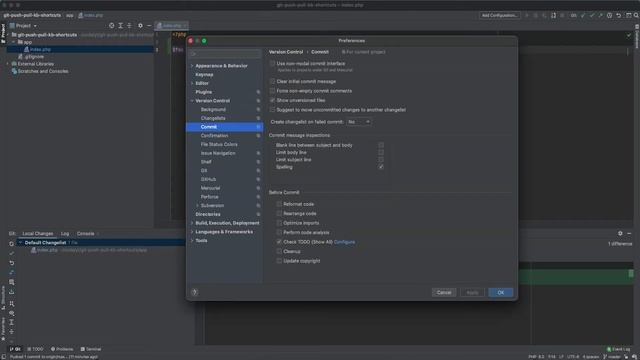
Task: Disable the Spelling inspection checkbox
Action: 381,167
